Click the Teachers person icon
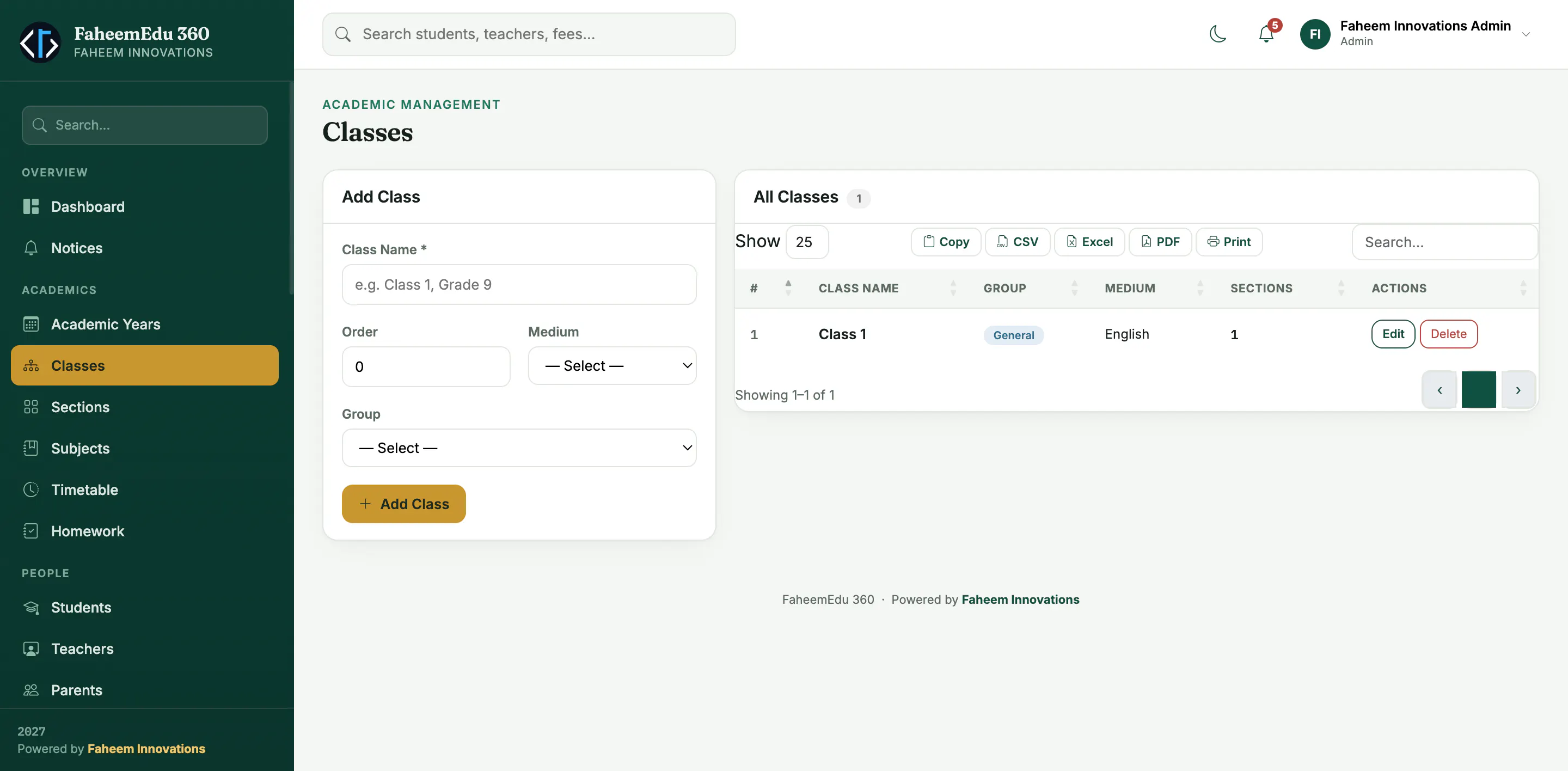This screenshot has height=771, width=1568. (31, 648)
